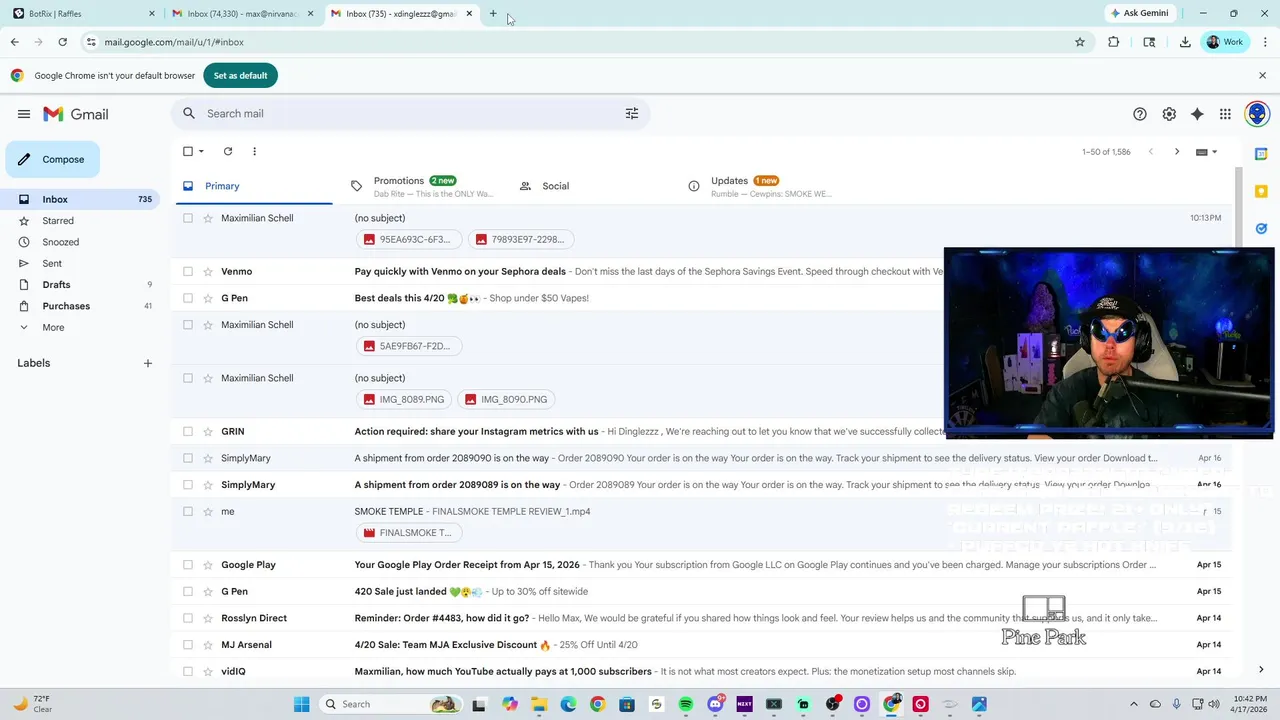Open Google Tasks side panel
The image size is (1280, 720).
1261,228
